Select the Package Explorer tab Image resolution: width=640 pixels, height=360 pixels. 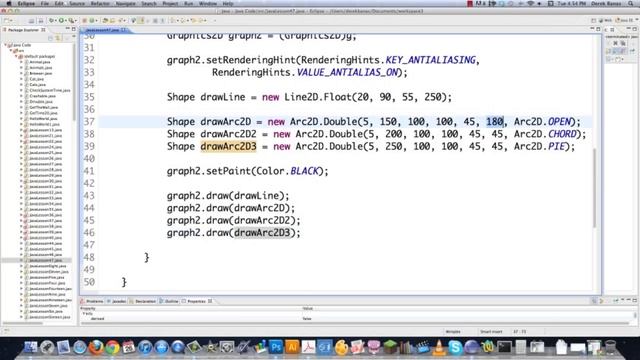click(23, 30)
